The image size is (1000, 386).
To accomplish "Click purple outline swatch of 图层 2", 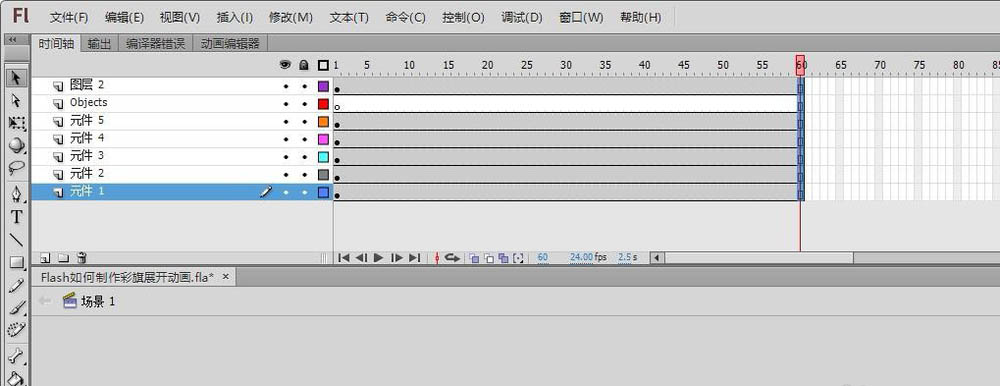I will tap(323, 86).
